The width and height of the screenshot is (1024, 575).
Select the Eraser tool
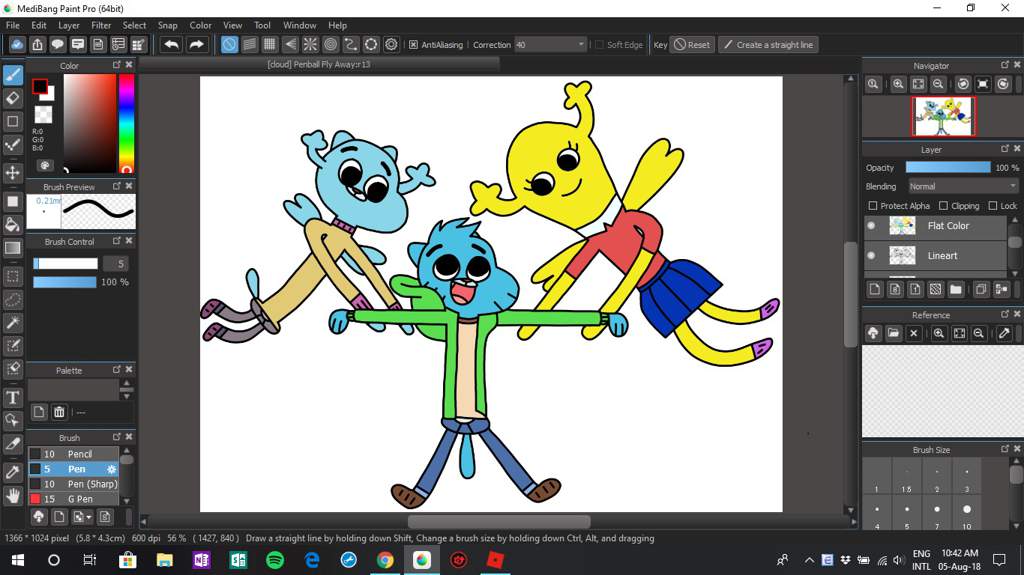coord(12,98)
